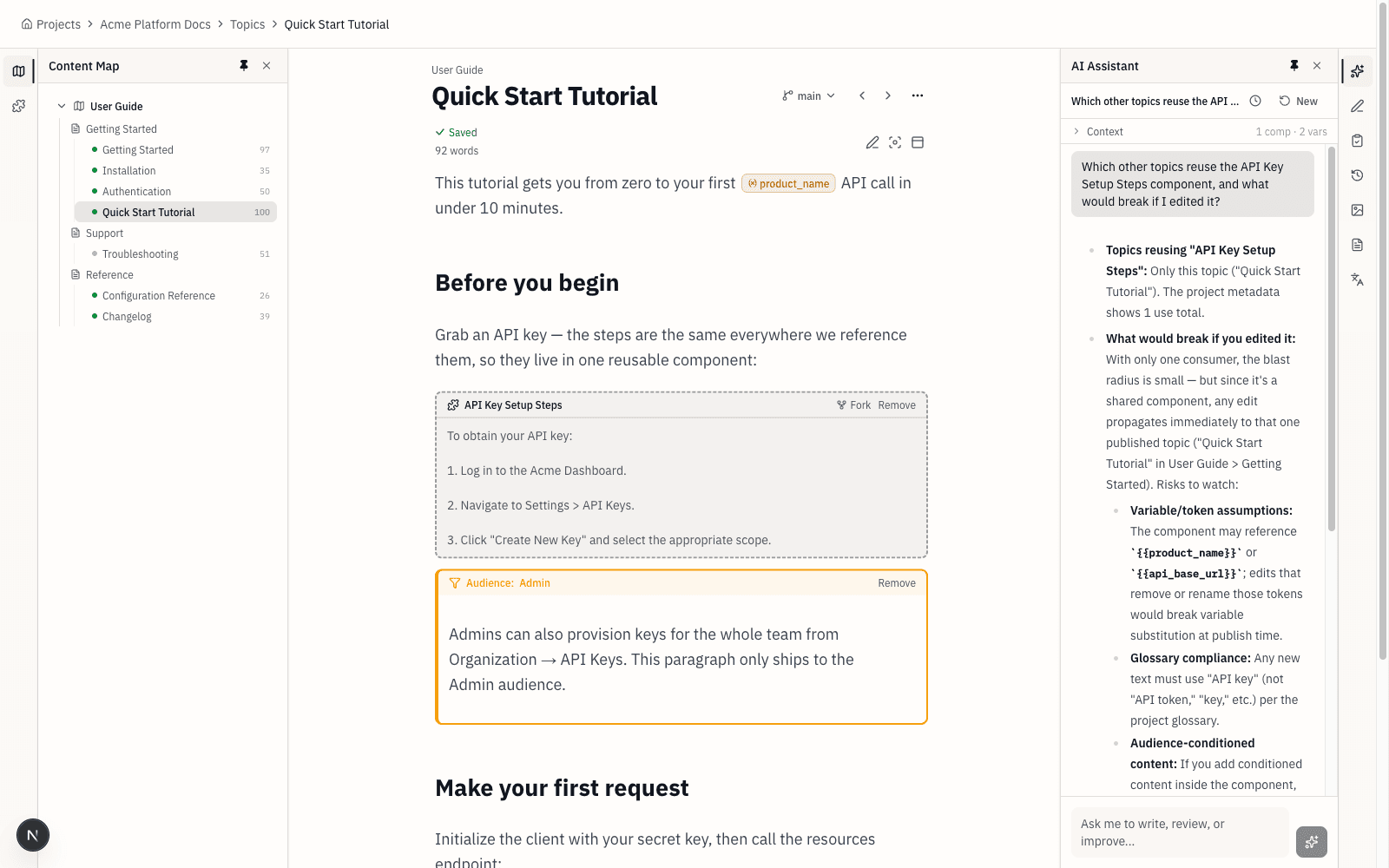Go to next topic arrow
Image resolution: width=1389 pixels, height=868 pixels.
(x=888, y=95)
